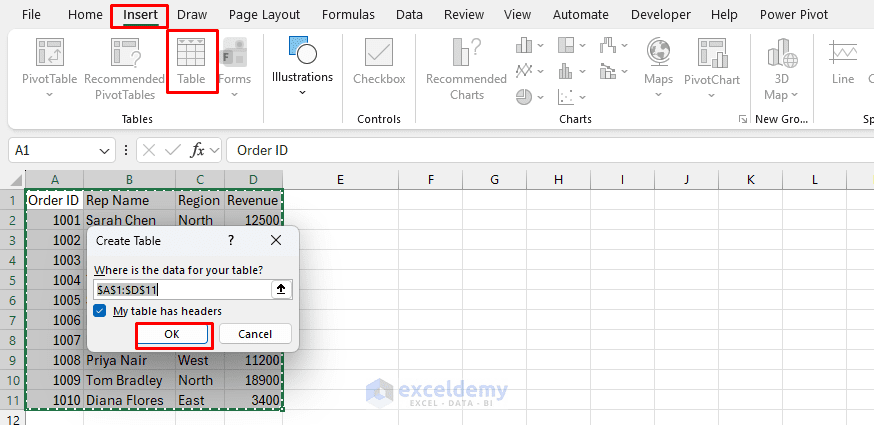The height and width of the screenshot is (425, 874).
Task: Open the Charts dialog launcher
Action: pyautogui.click(x=742, y=119)
